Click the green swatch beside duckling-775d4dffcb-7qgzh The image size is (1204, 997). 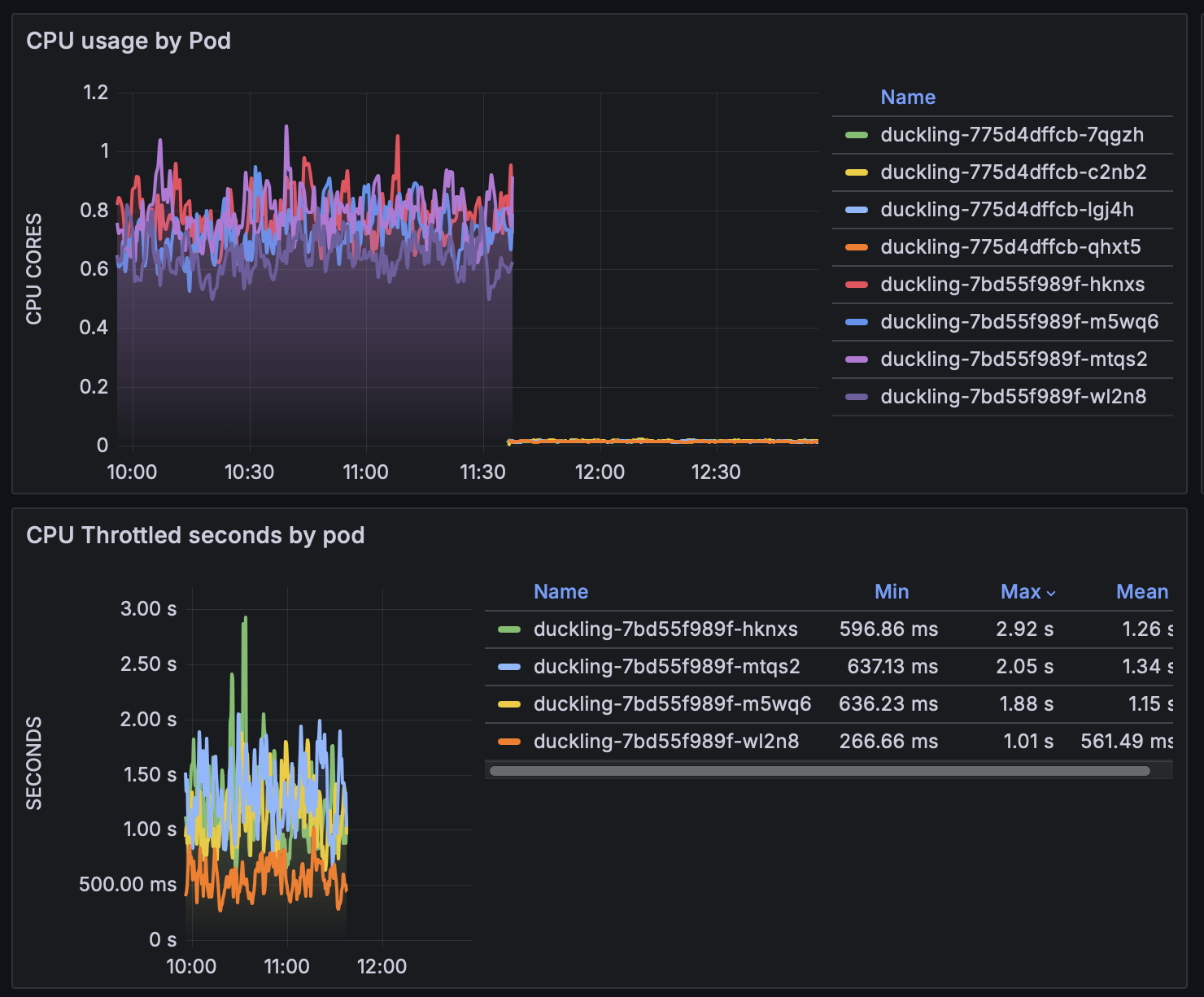[857, 135]
